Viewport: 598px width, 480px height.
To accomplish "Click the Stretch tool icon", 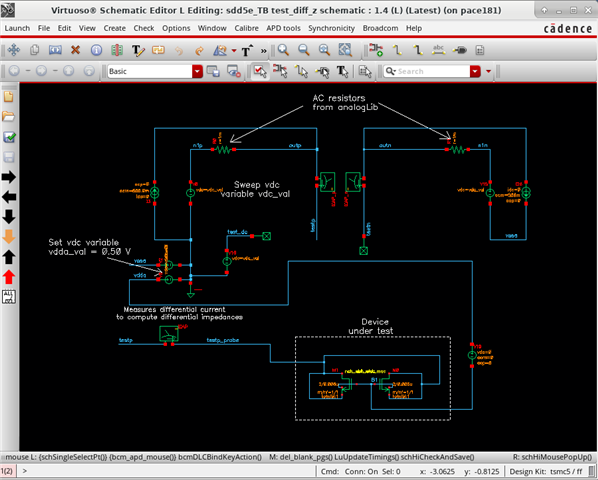I will [55, 50].
